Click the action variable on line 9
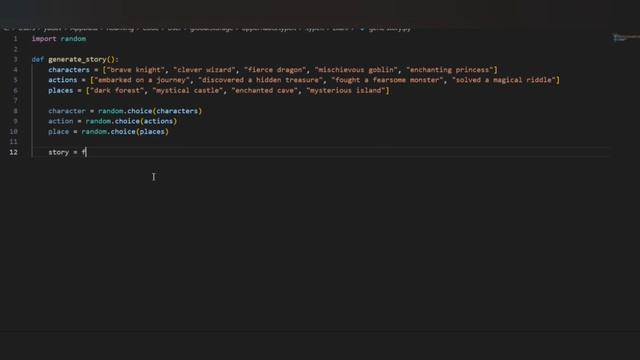Viewport: 640px width, 360px height. pos(60,121)
